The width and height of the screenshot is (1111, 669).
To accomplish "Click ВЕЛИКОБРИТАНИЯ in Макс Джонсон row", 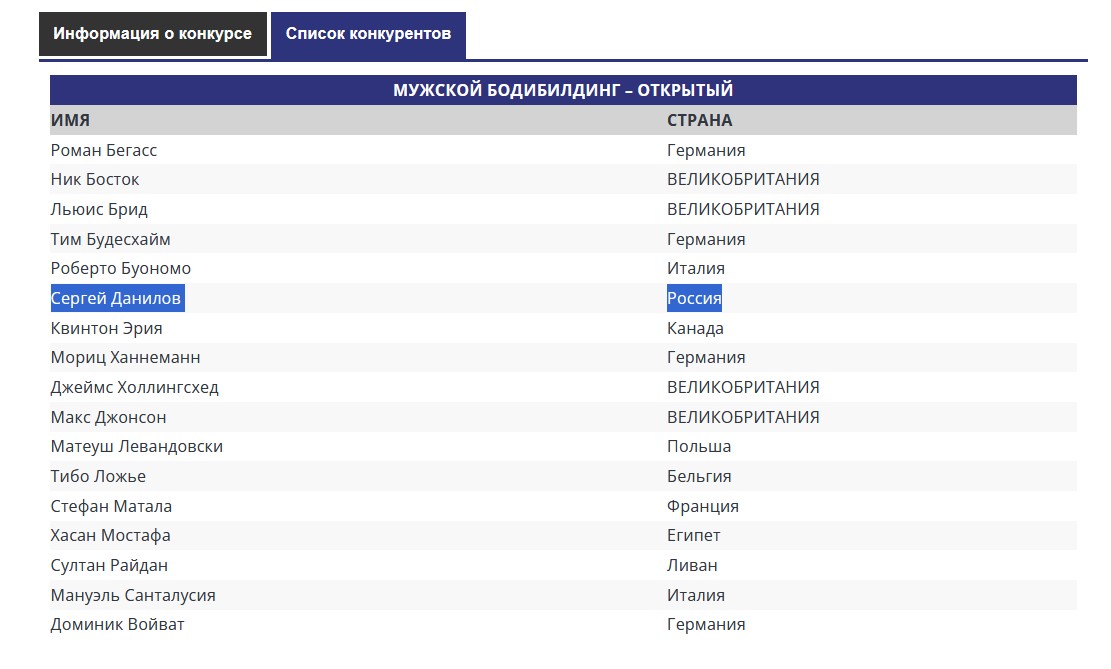I will (x=743, y=417).
